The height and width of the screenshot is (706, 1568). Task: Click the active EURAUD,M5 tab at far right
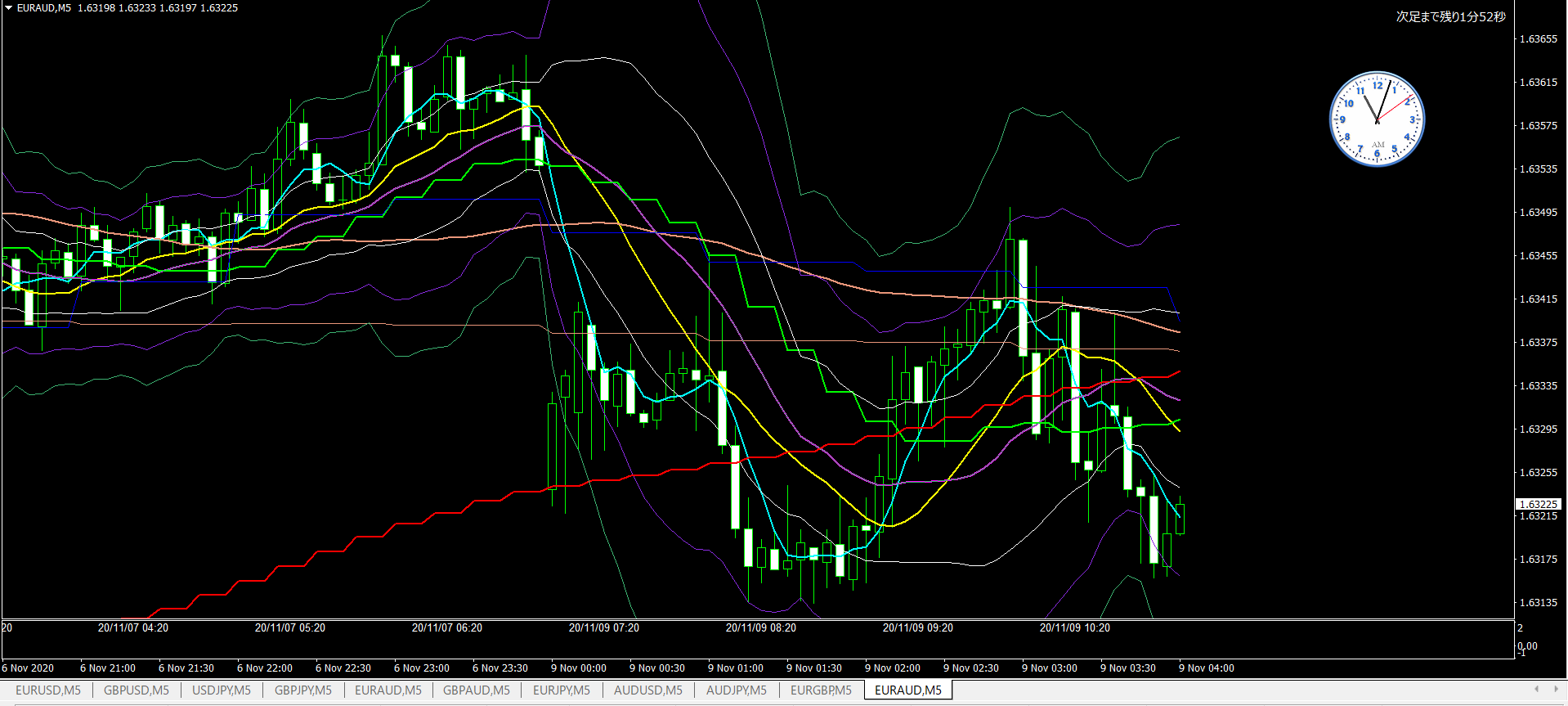tap(907, 690)
